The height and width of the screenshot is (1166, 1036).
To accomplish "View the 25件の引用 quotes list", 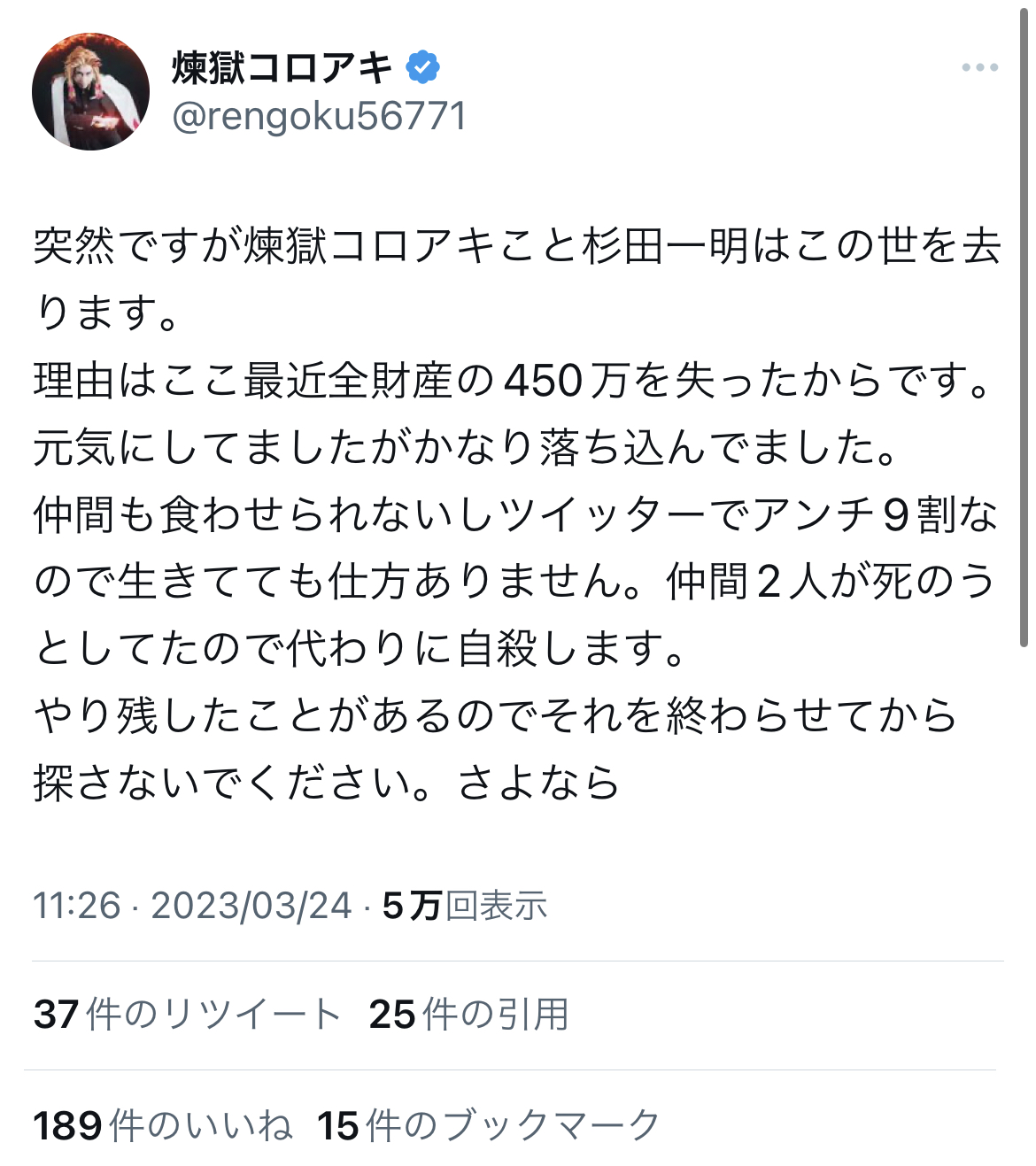I will coord(468,1015).
